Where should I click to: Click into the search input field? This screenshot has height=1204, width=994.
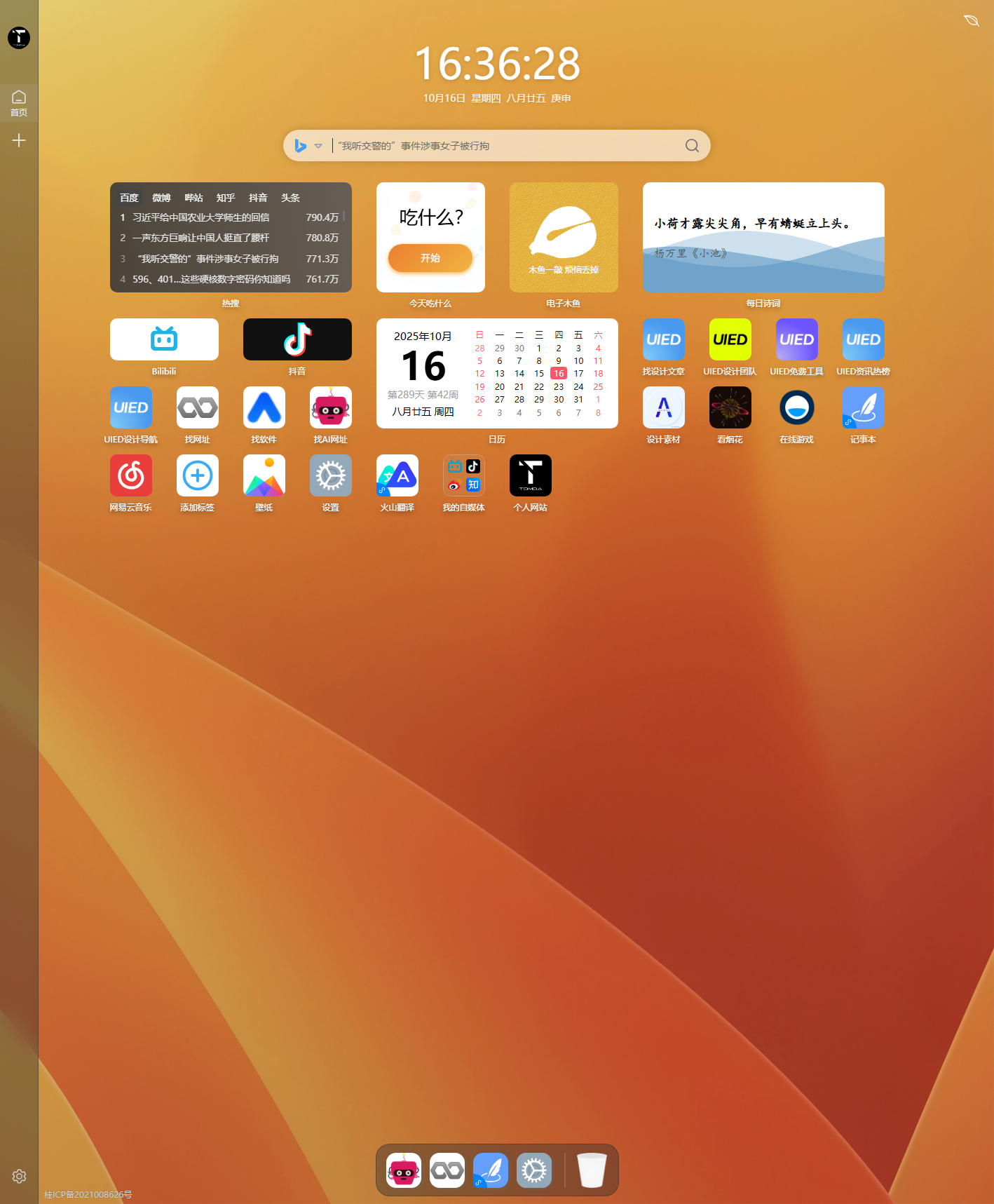[x=505, y=146]
